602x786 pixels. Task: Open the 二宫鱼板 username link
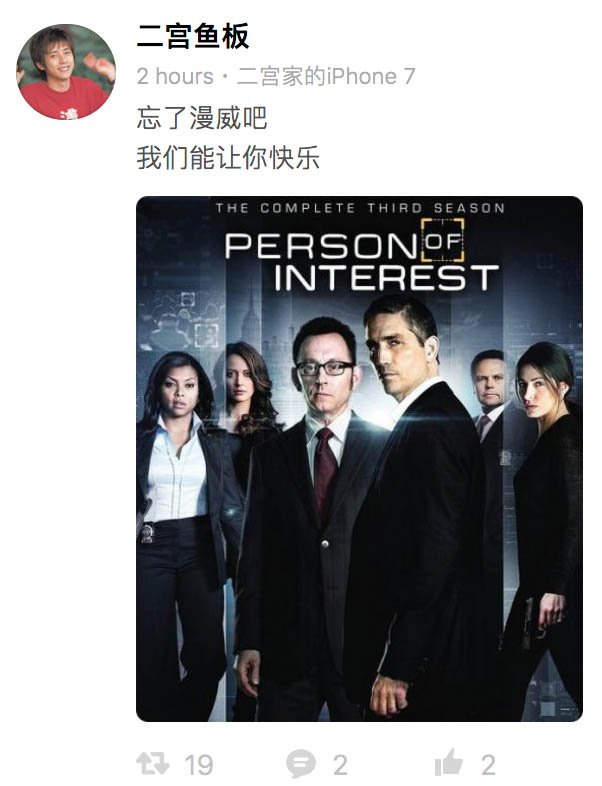pyautogui.click(x=193, y=37)
